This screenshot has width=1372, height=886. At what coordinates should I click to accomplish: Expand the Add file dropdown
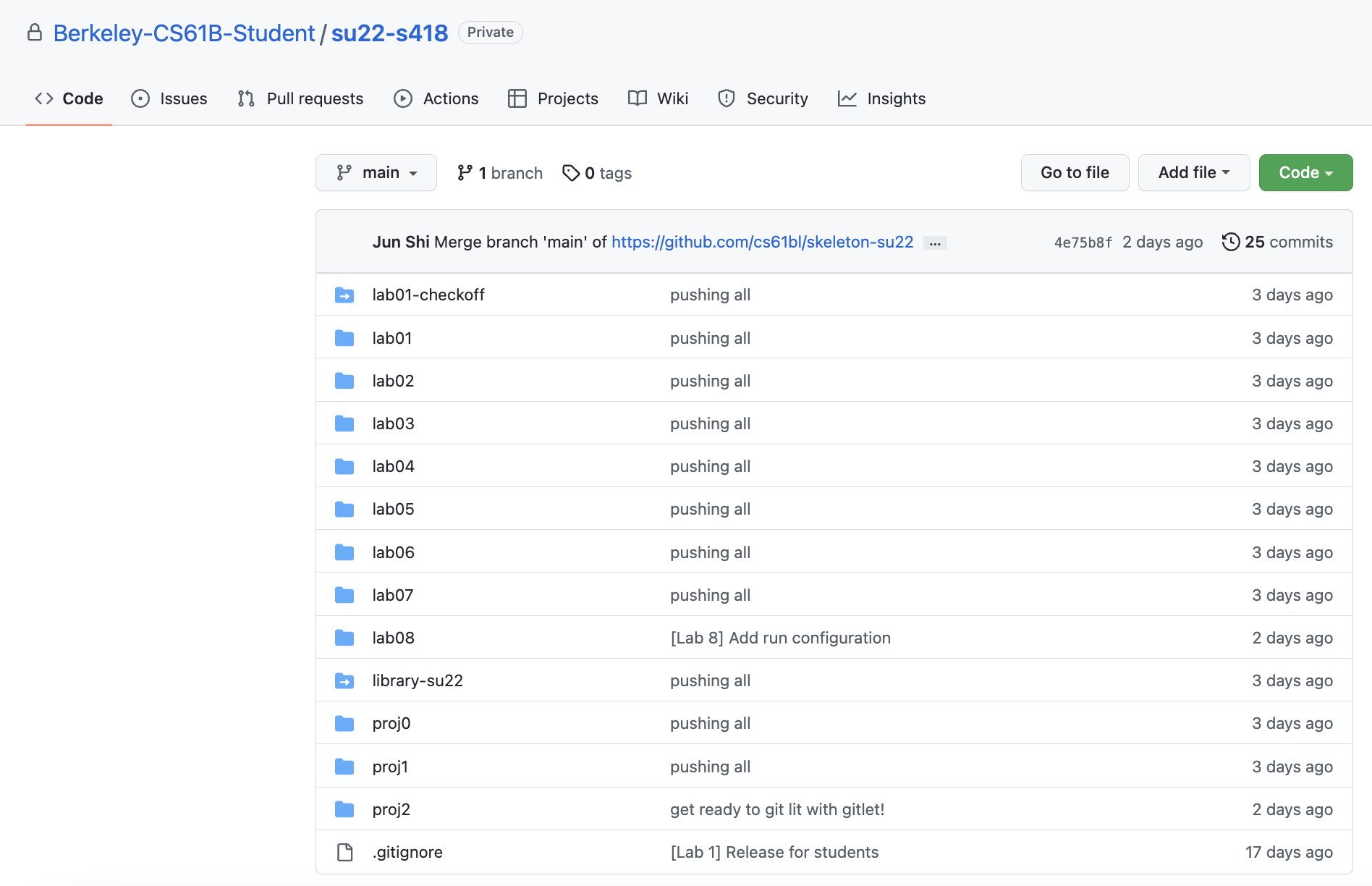(1193, 173)
